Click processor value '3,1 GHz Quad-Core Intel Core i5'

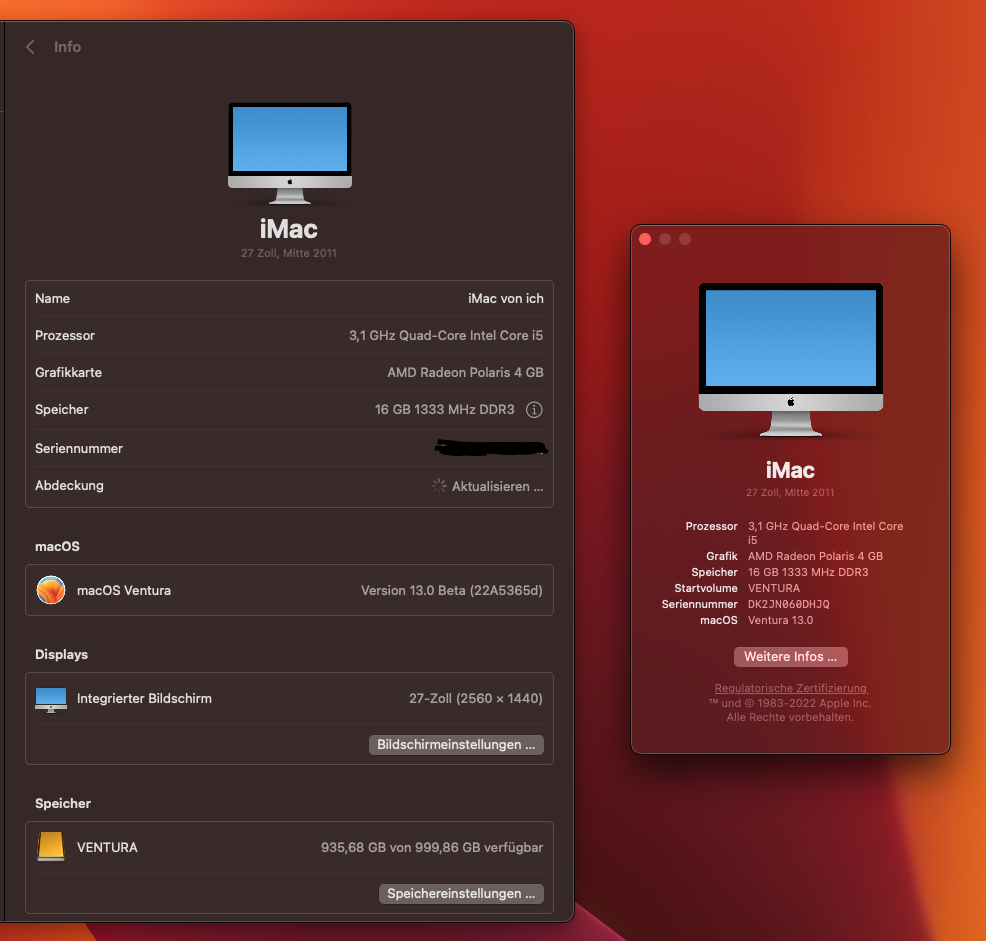tap(446, 335)
